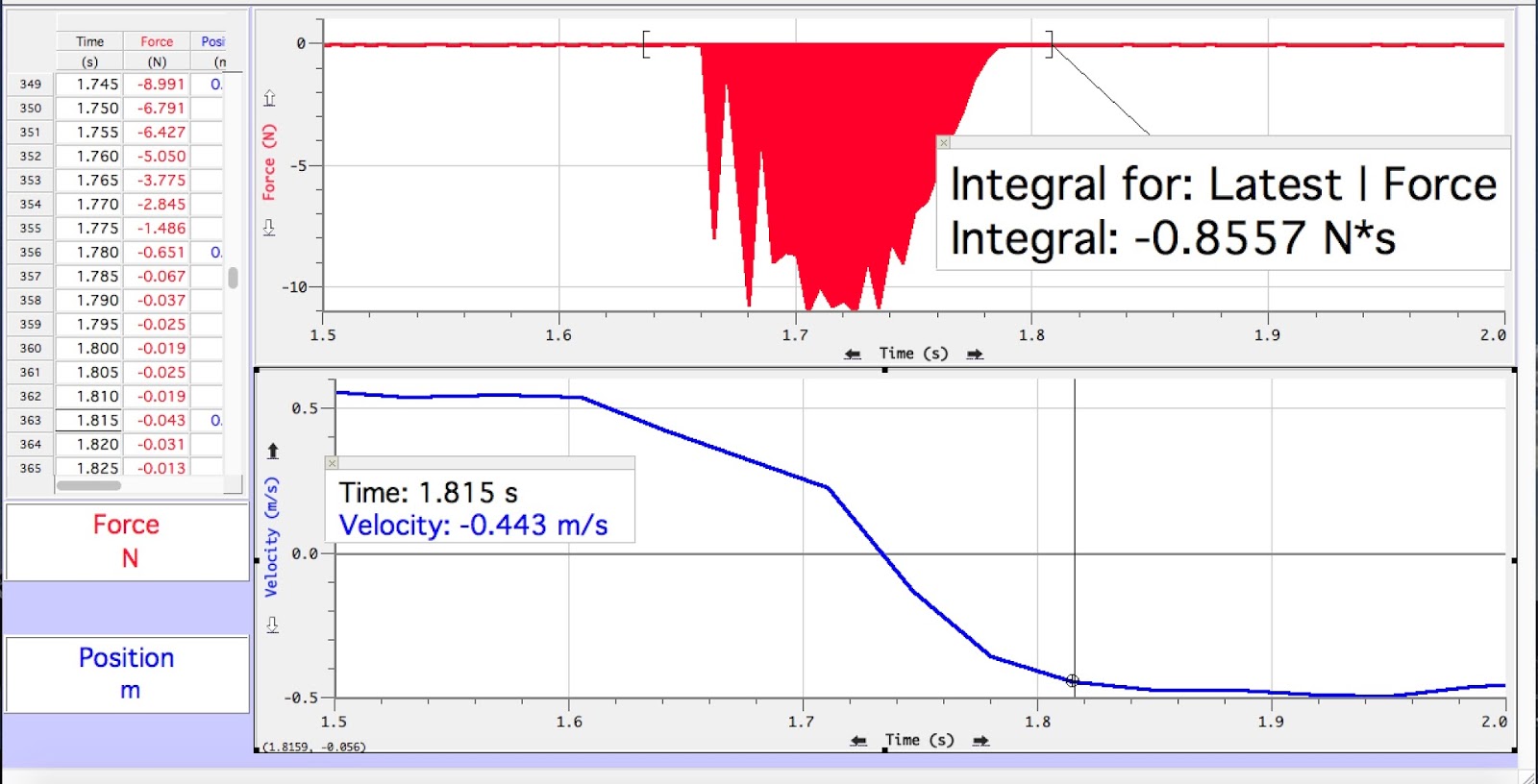Click left arrow on Force graph time axis
The height and width of the screenshot is (784, 1538).
pos(853,355)
